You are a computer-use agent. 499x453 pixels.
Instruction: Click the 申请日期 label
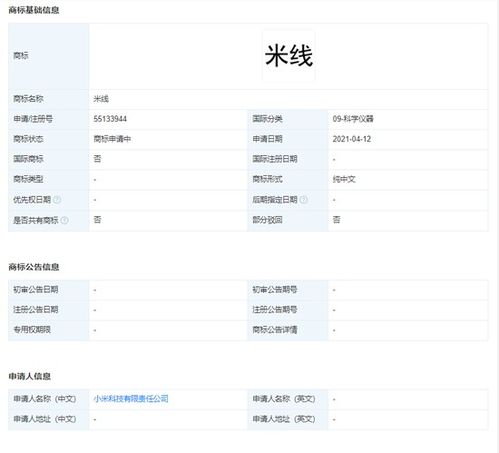click(x=267, y=139)
